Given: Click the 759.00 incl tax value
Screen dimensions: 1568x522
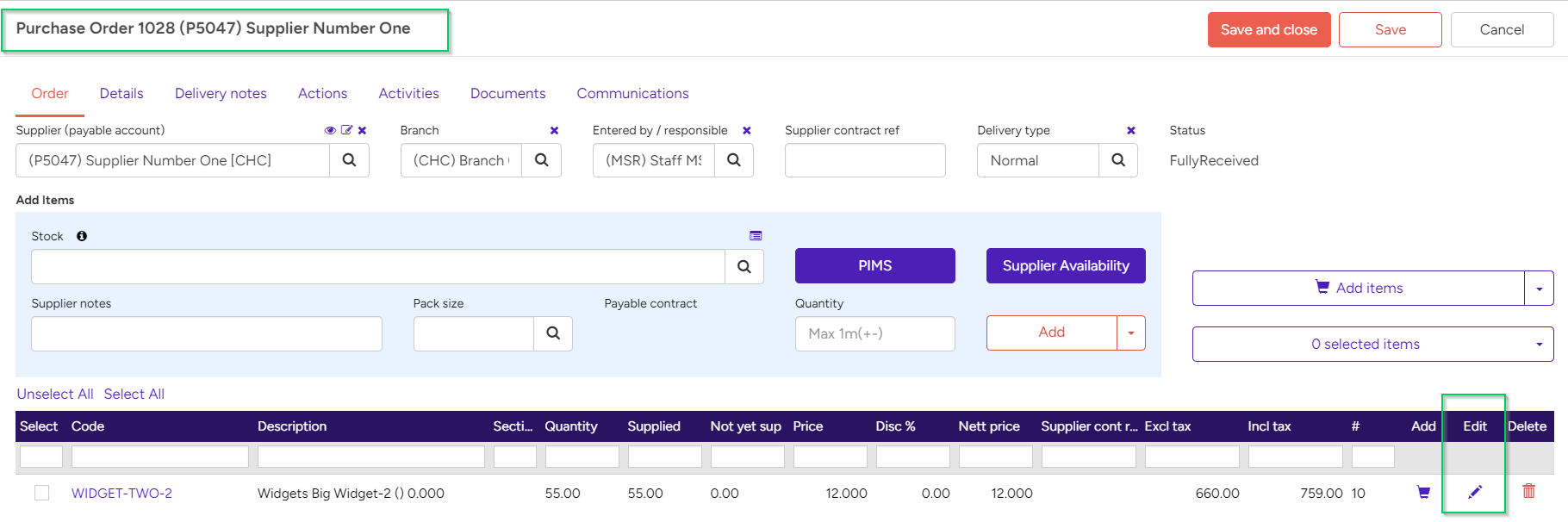Looking at the screenshot, I should tap(1322, 494).
